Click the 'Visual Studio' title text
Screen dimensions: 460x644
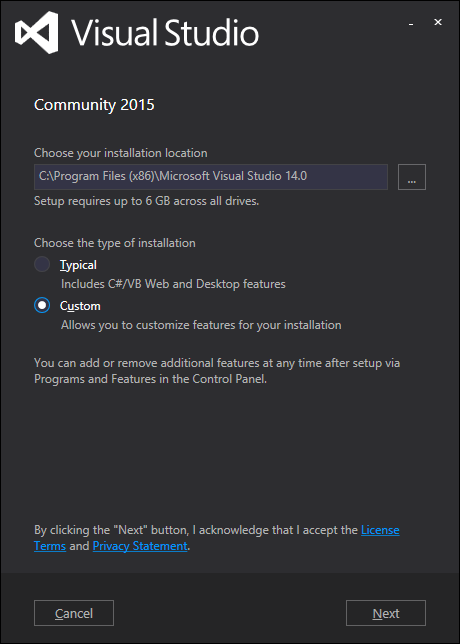pyautogui.click(x=165, y=32)
